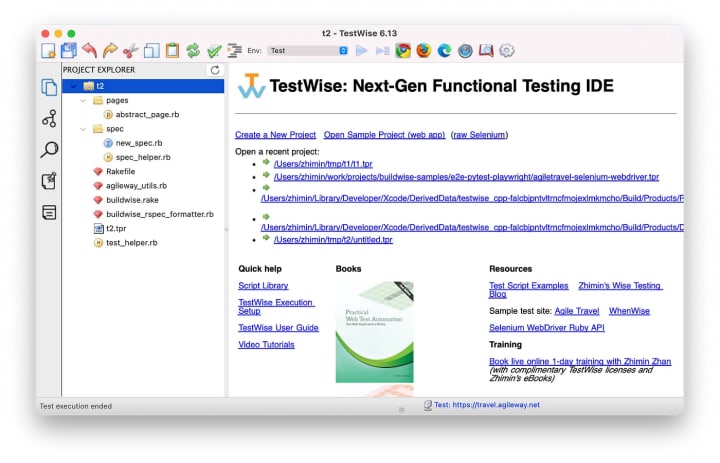Open recent project t1.tpr link

click(x=323, y=164)
